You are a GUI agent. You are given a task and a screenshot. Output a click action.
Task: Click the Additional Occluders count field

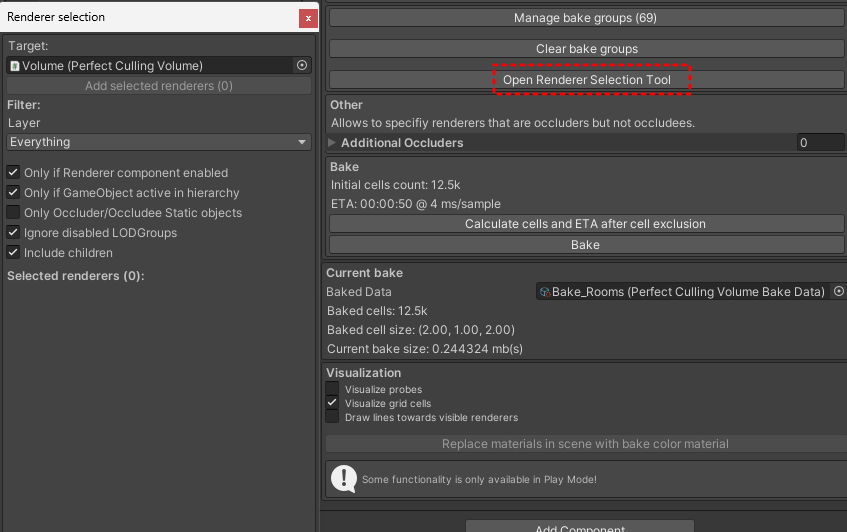pyautogui.click(x=820, y=143)
